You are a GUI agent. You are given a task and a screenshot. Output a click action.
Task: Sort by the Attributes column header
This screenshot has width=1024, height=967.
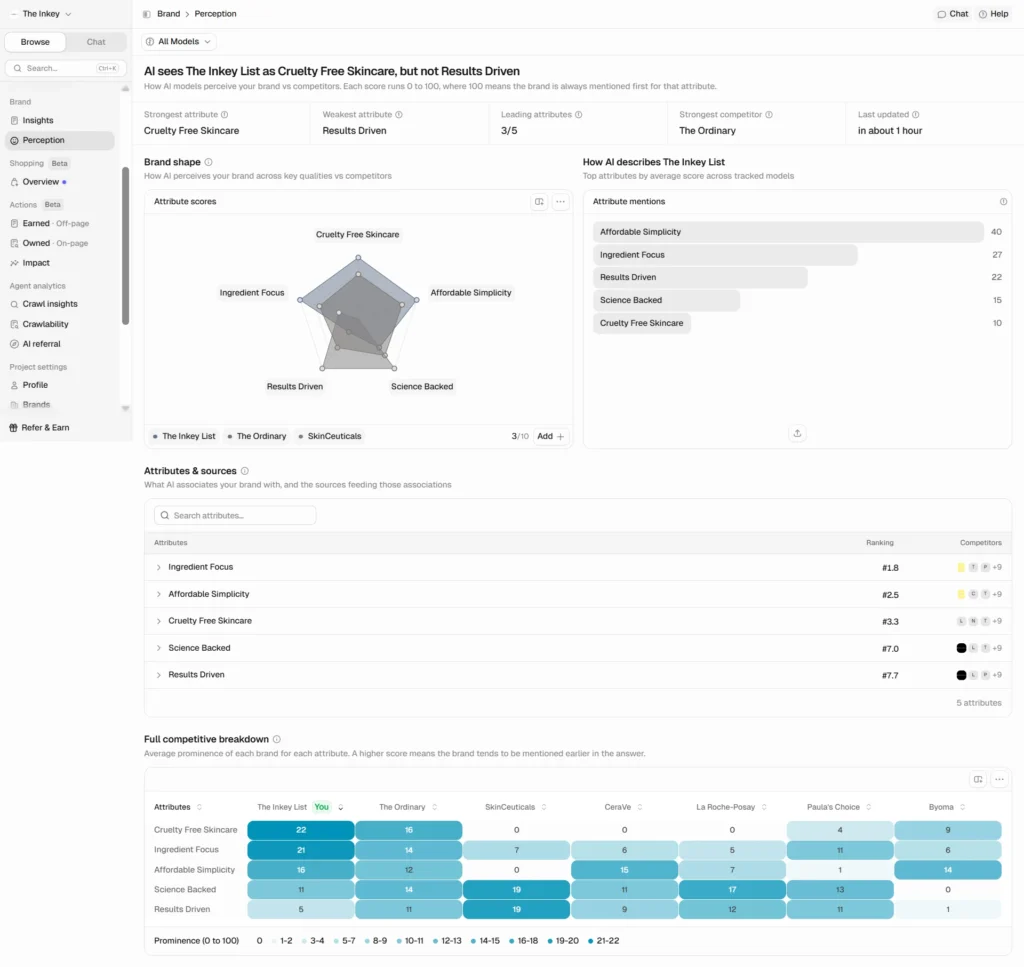(x=178, y=807)
